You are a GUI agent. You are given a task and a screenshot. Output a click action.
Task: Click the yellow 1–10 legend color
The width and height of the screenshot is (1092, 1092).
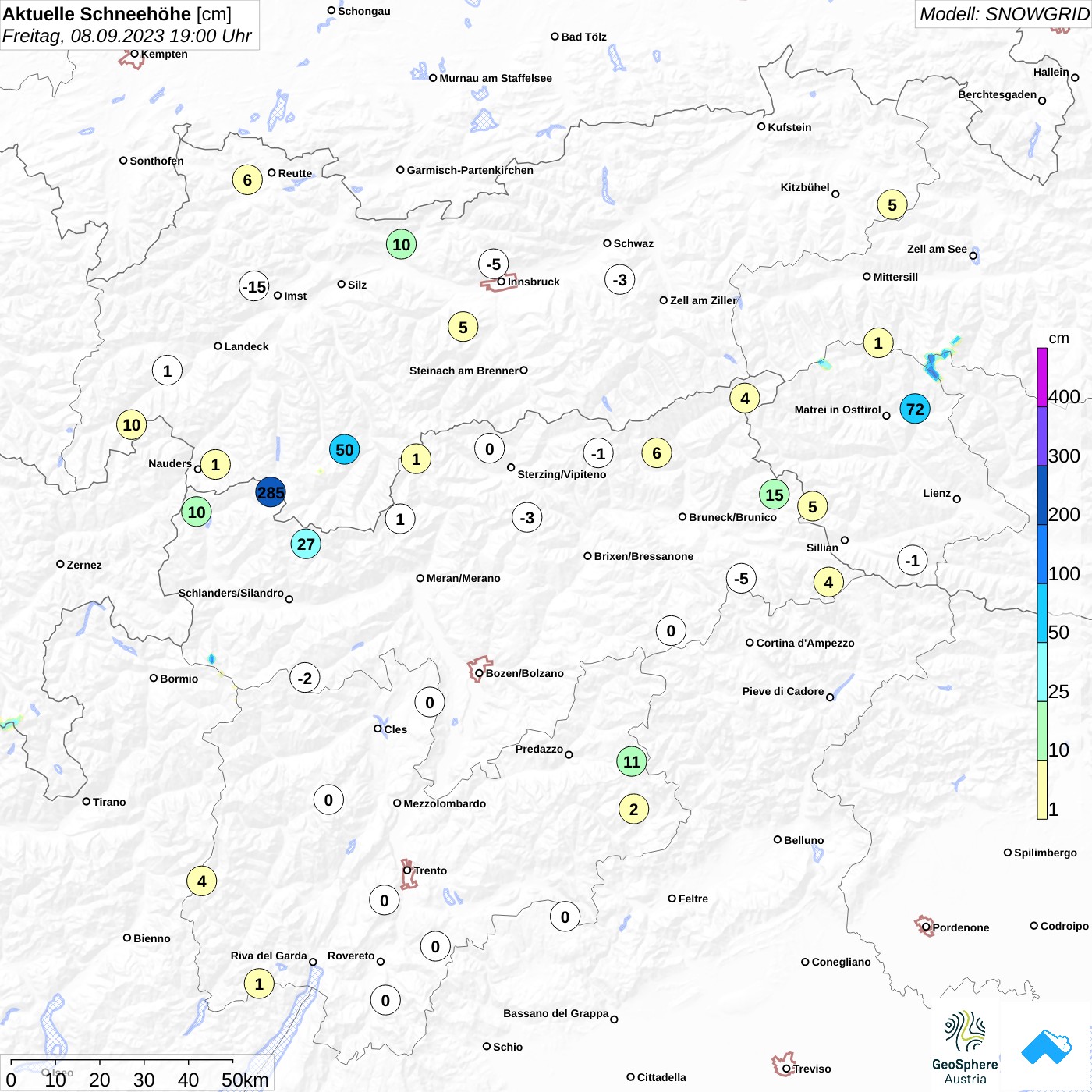[1042, 789]
